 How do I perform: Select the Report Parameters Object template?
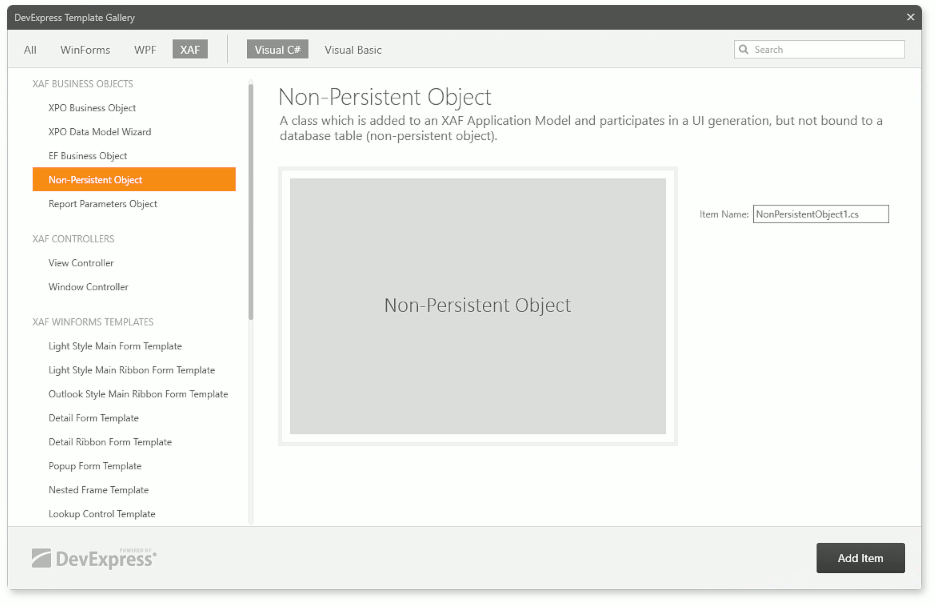pyautogui.click(x=102, y=203)
